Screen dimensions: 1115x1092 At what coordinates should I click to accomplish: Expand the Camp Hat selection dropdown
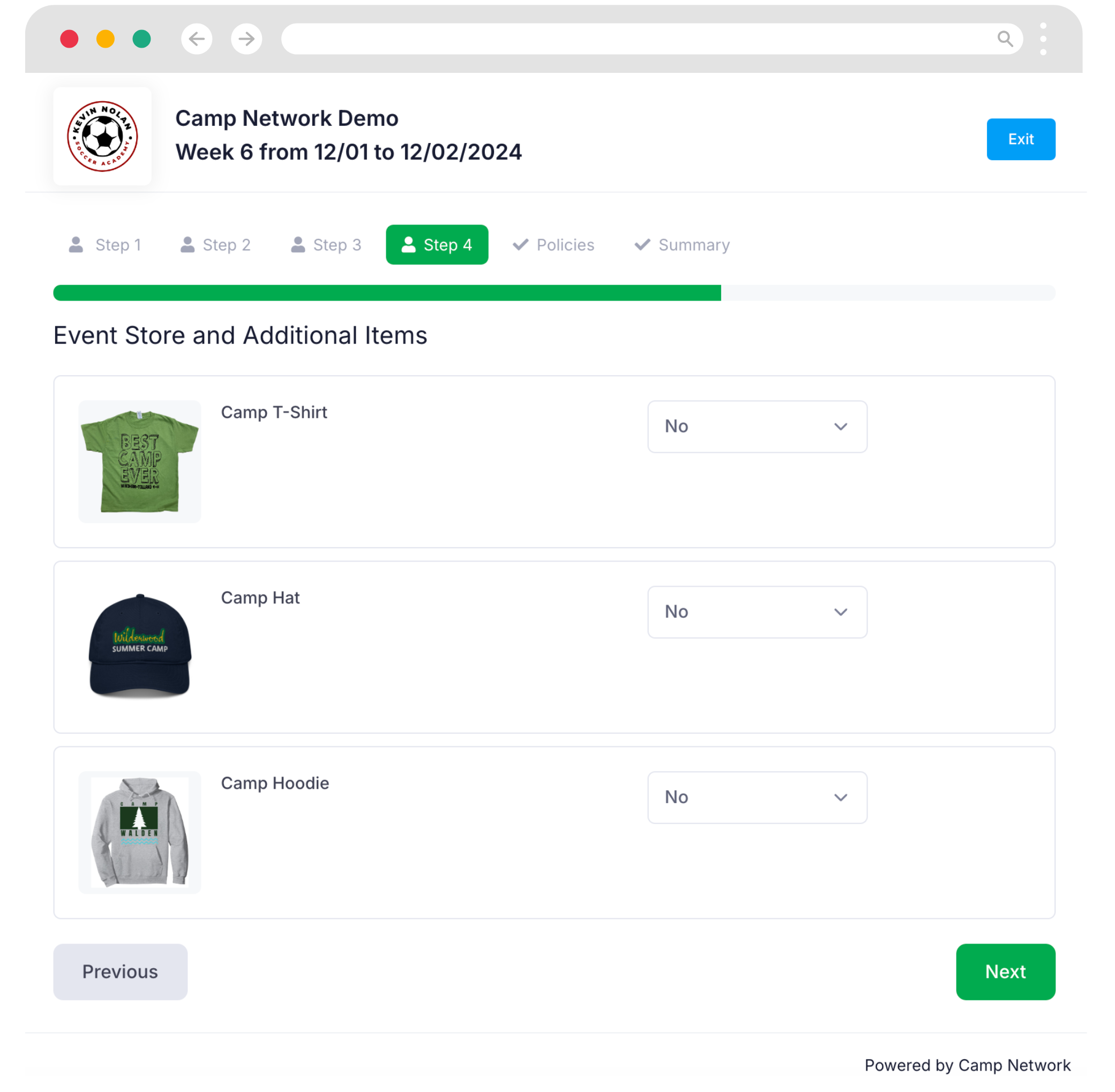point(757,612)
